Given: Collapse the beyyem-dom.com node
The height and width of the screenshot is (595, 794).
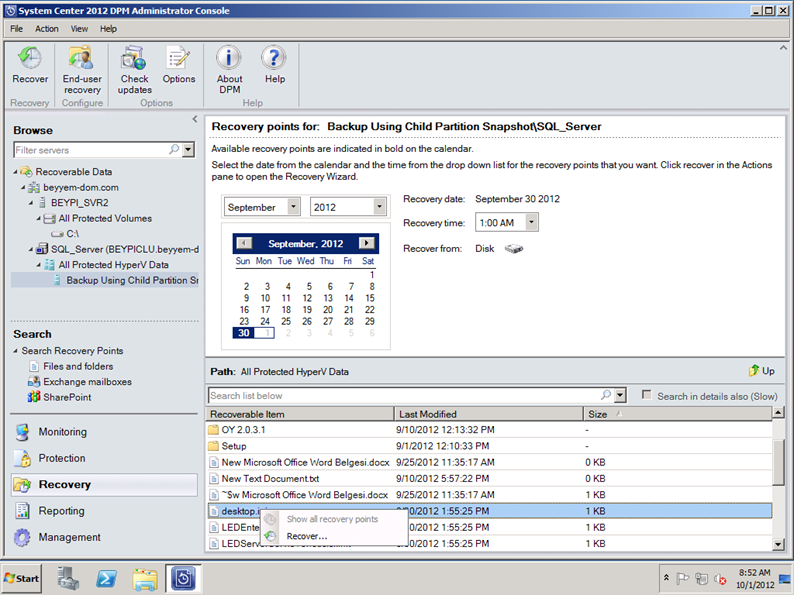Looking at the screenshot, I should (x=23, y=187).
